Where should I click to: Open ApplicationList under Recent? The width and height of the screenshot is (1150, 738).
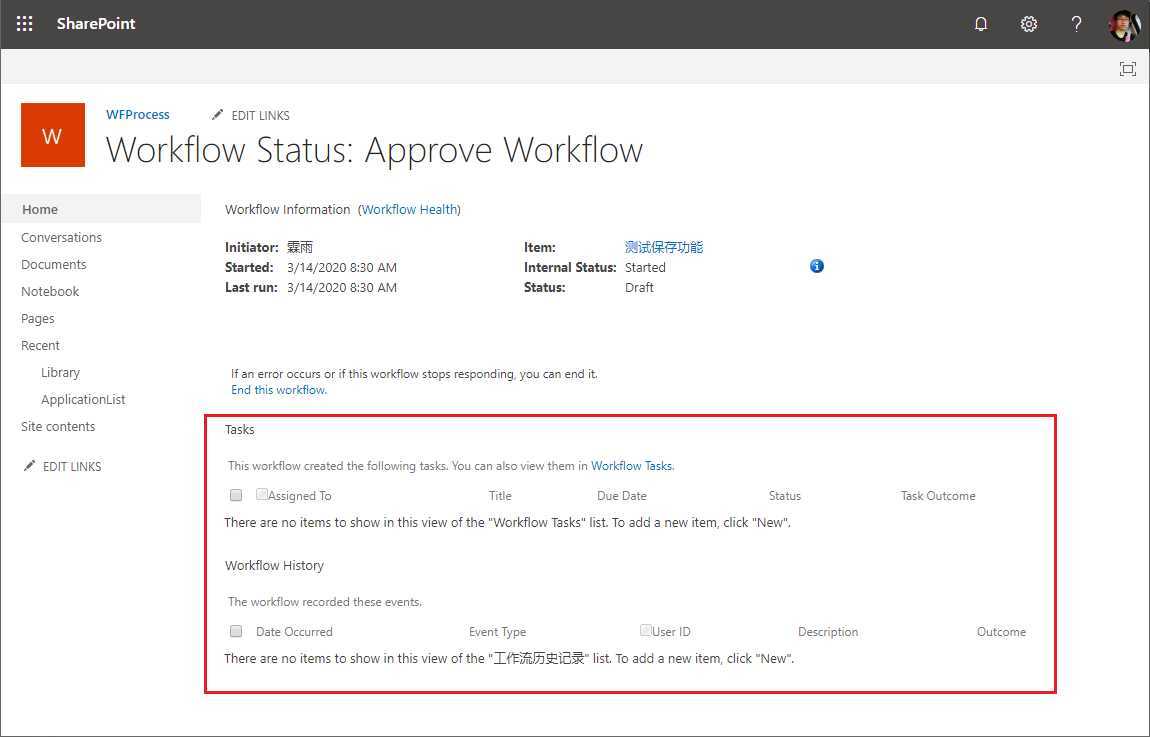click(83, 400)
